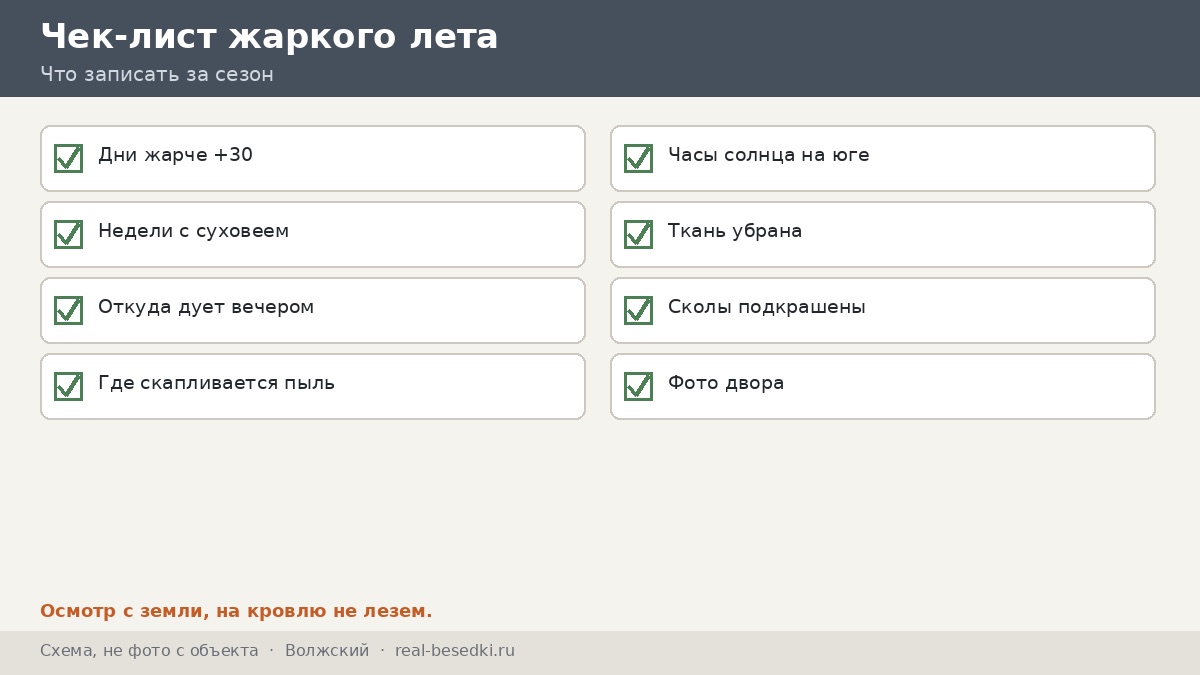The width and height of the screenshot is (1200, 675).
Task: Uncheck the "Ткань убрана" checkbox
Action: click(x=638, y=234)
